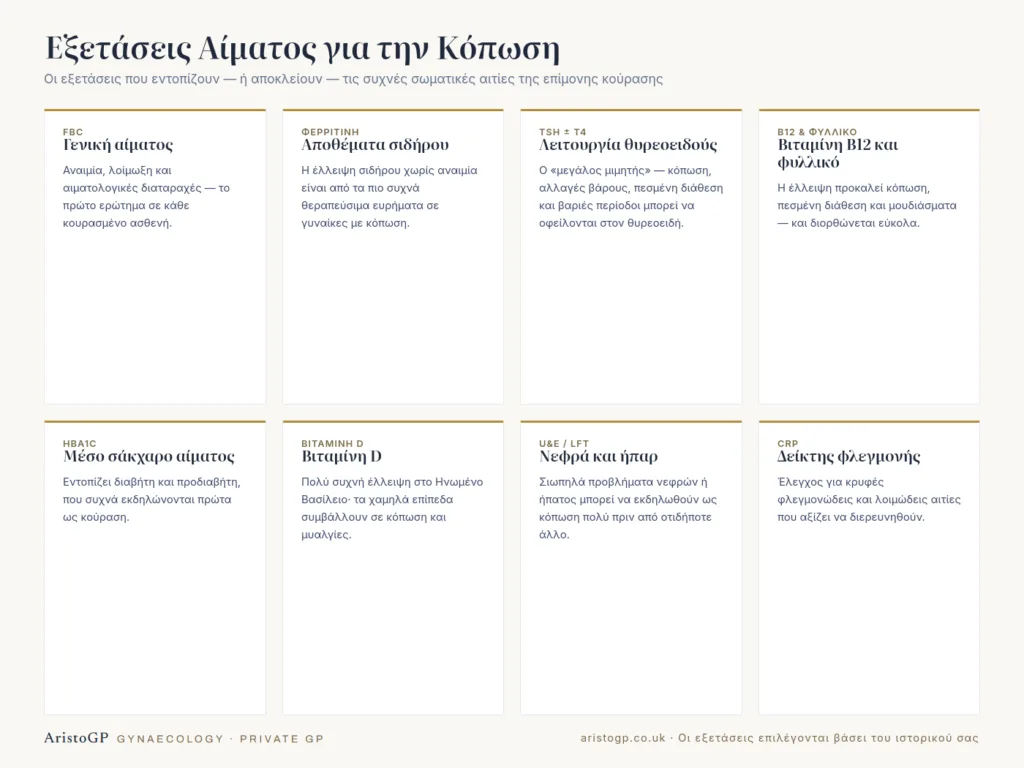Select the heading "Βιταμίνη B12 και φυλλικό"
The height and width of the screenshot is (768, 1024).
(837, 153)
